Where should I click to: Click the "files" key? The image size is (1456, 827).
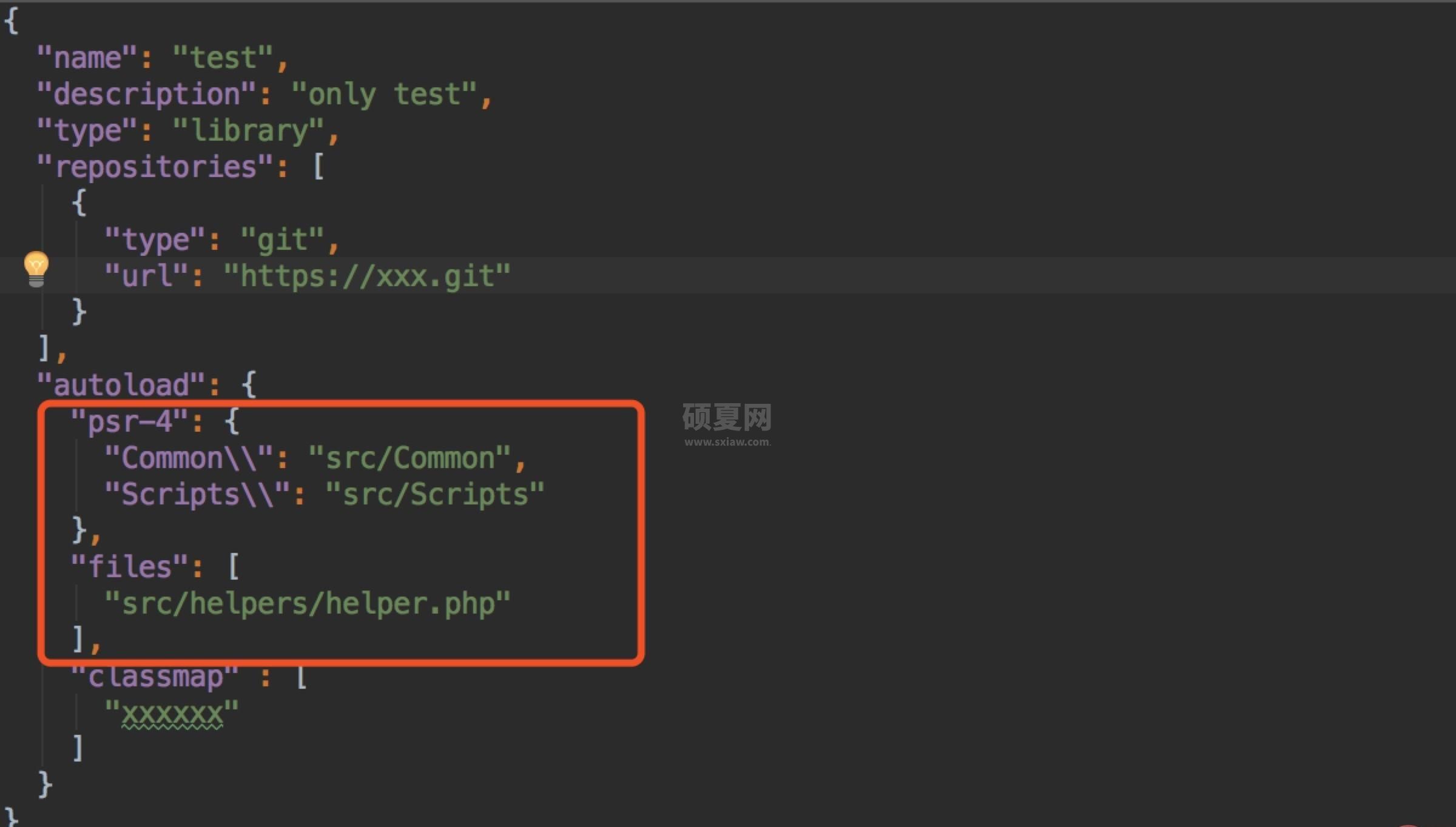click(x=129, y=567)
